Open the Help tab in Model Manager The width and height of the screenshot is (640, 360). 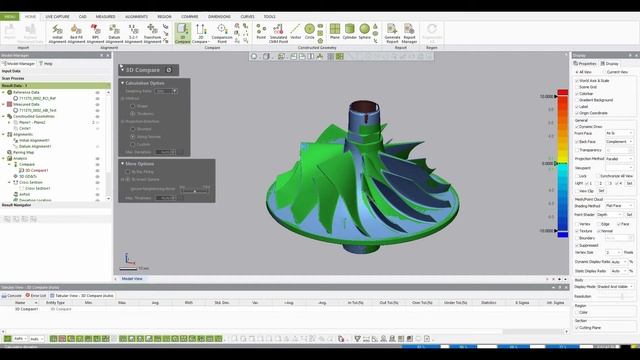[46, 64]
